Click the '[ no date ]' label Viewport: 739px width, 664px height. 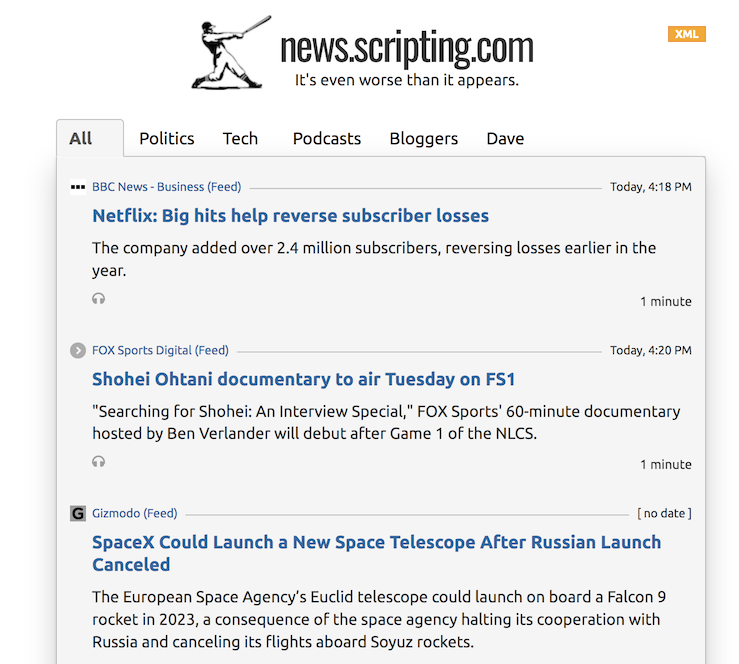(665, 514)
